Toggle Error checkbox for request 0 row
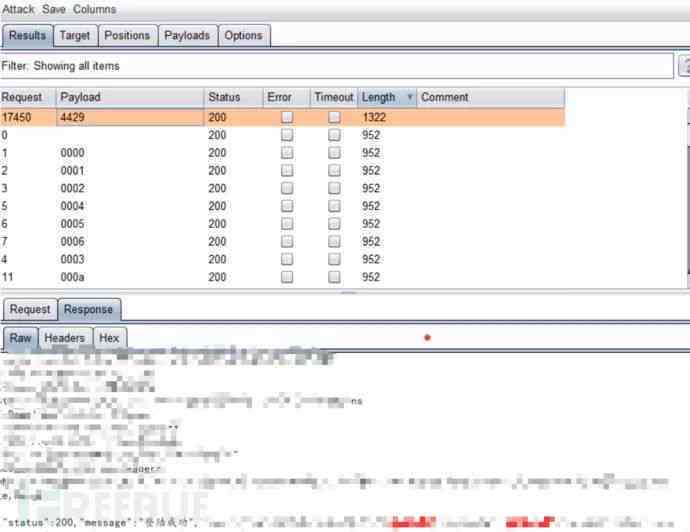690x532 pixels. tap(287, 135)
